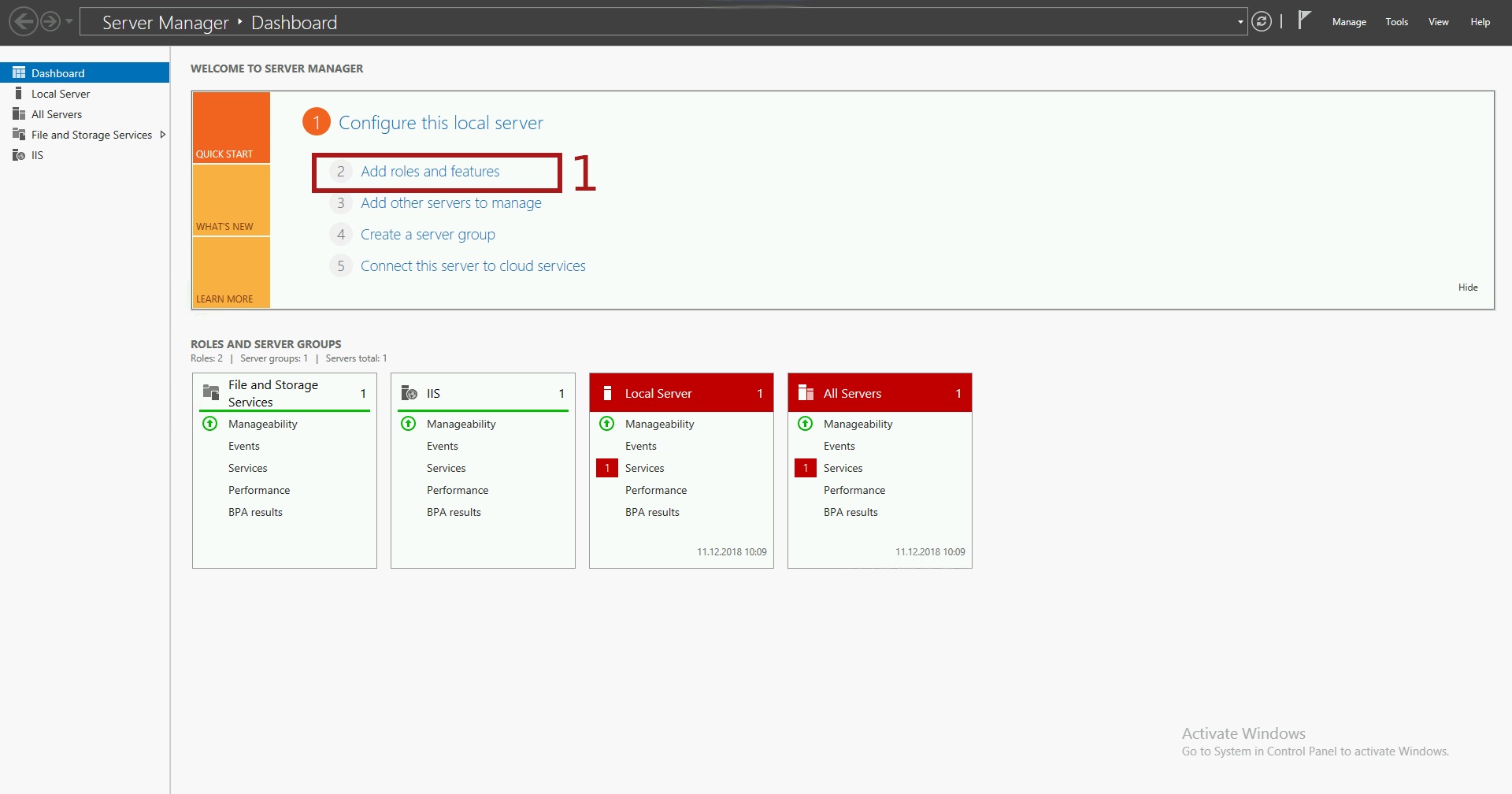Open BPA results in File and Storage tile

point(255,512)
